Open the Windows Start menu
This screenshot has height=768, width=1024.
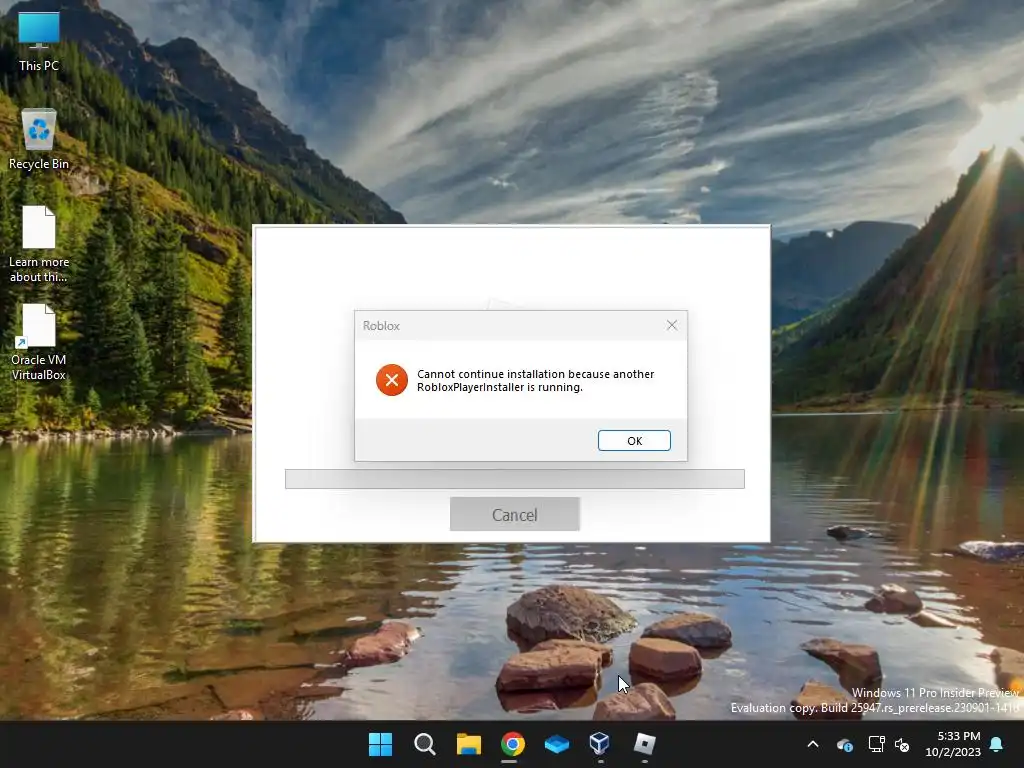pyautogui.click(x=380, y=744)
